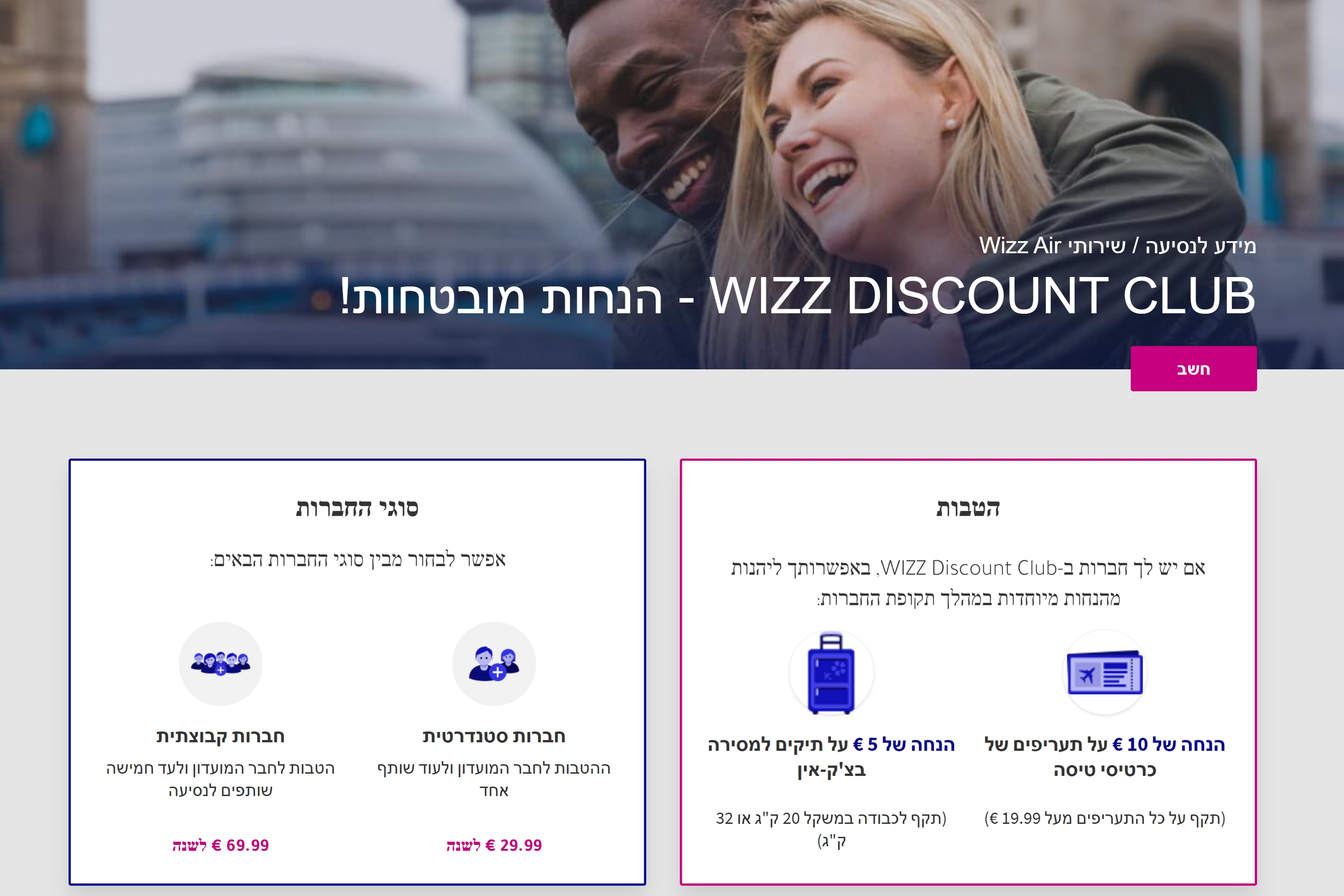This screenshot has height=896, width=1344.
Task: Click the pink חשב button
Action: pyautogui.click(x=1193, y=369)
